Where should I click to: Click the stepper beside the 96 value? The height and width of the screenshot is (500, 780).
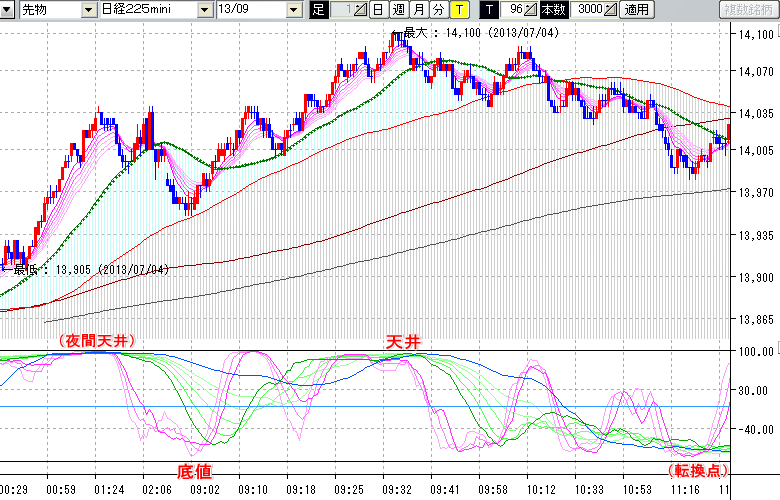pyautogui.click(x=531, y=10)
